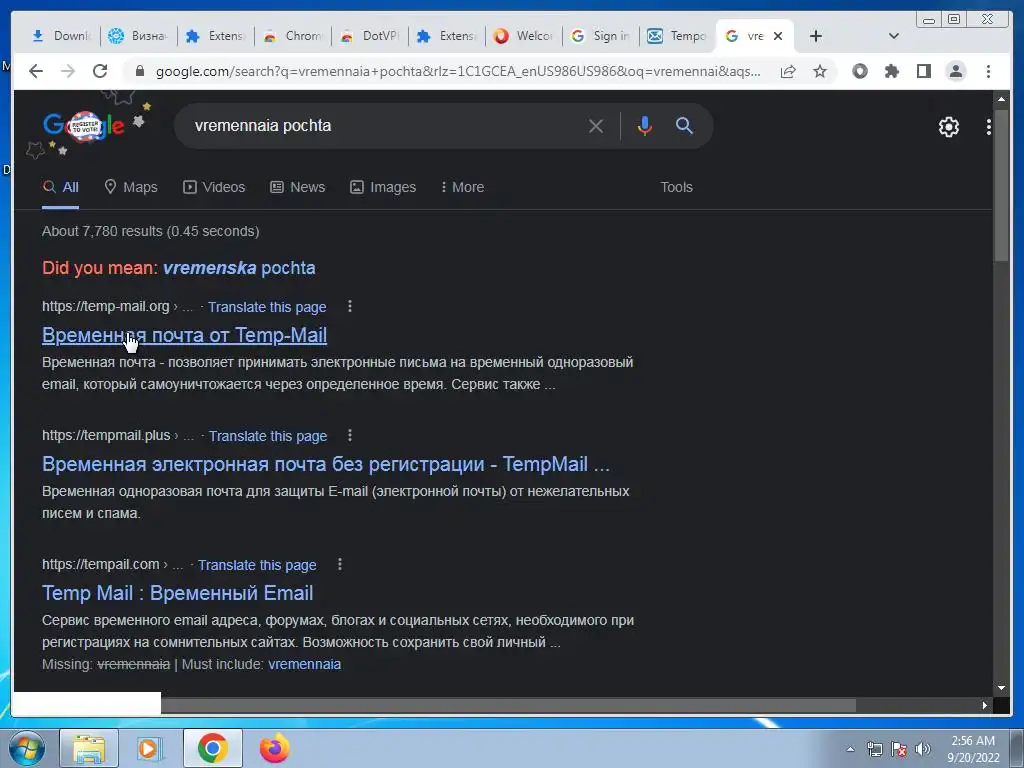Image resolution: width=1024 pixels, height=768 pixels.
Task: Select the All results tab
Action: tap(61, 187)
